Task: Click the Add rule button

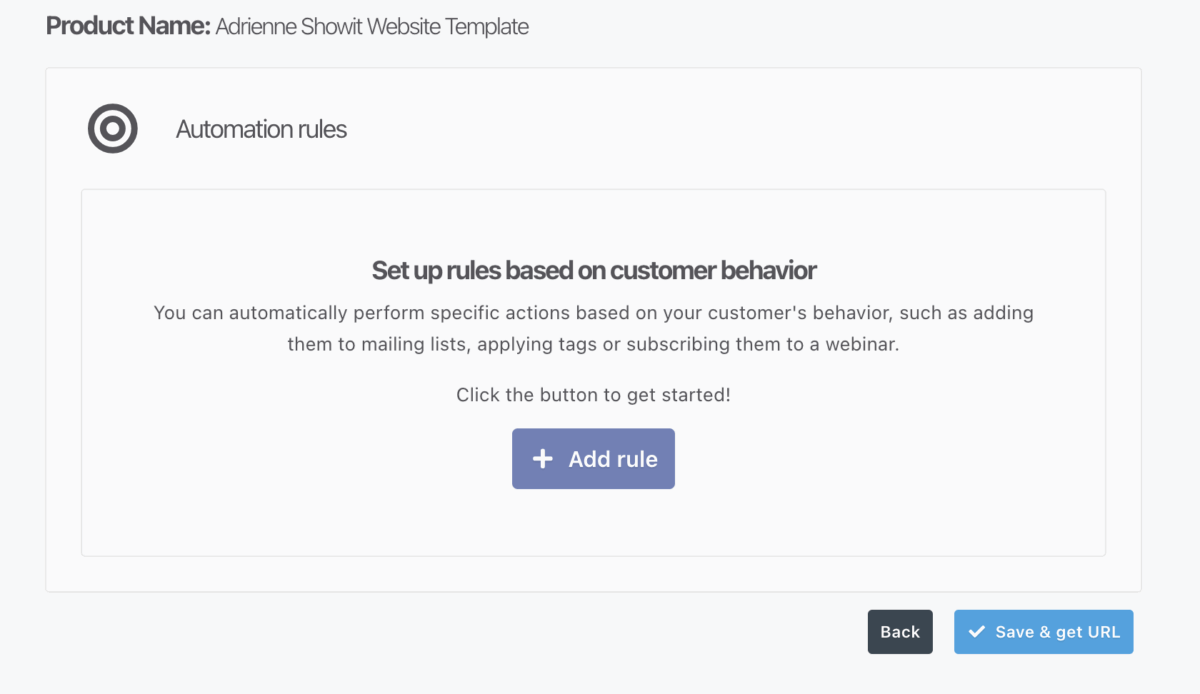Action: click(x=593, y=459)
